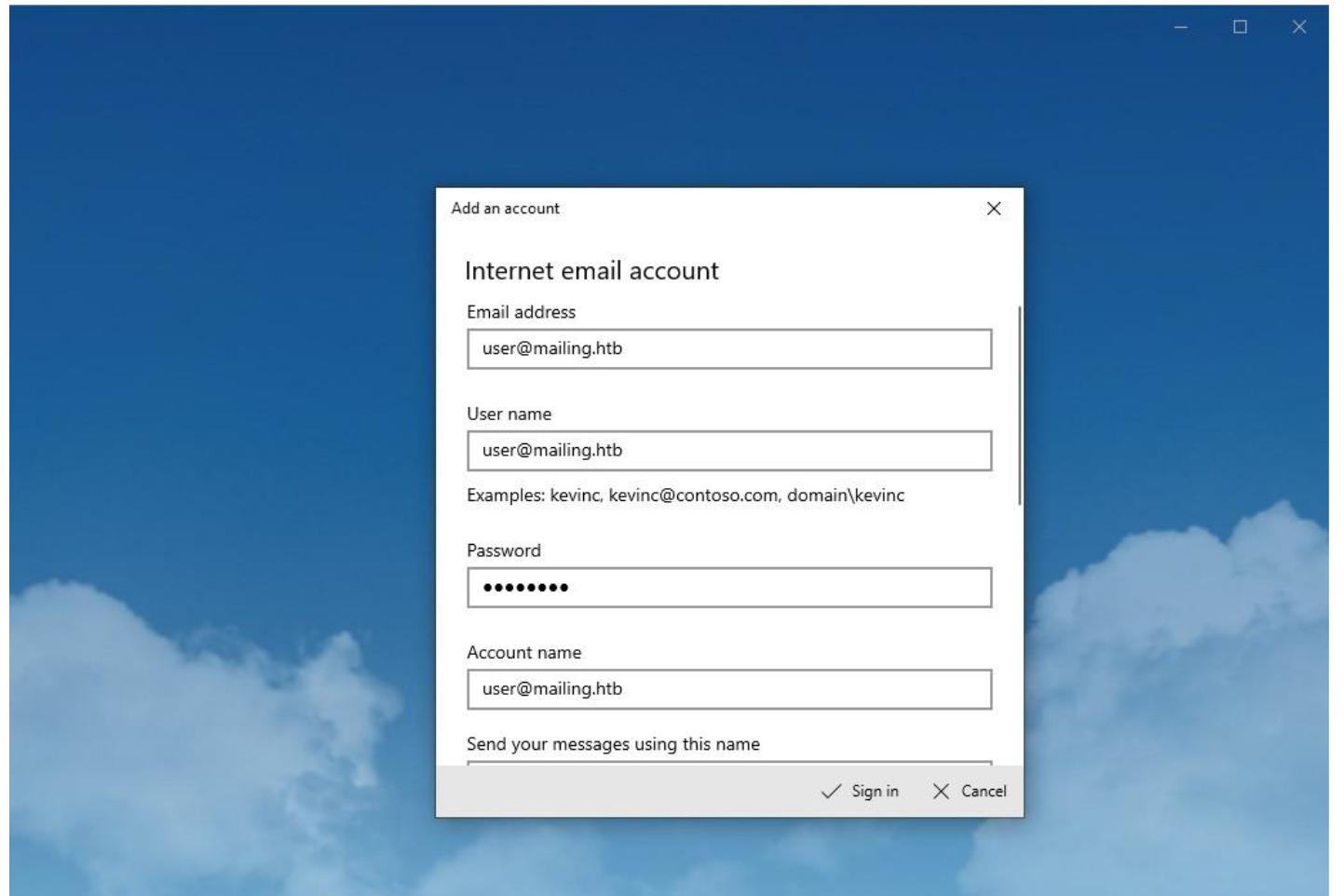
Task: Click the 'Account name' label
Action: point(524,653)
